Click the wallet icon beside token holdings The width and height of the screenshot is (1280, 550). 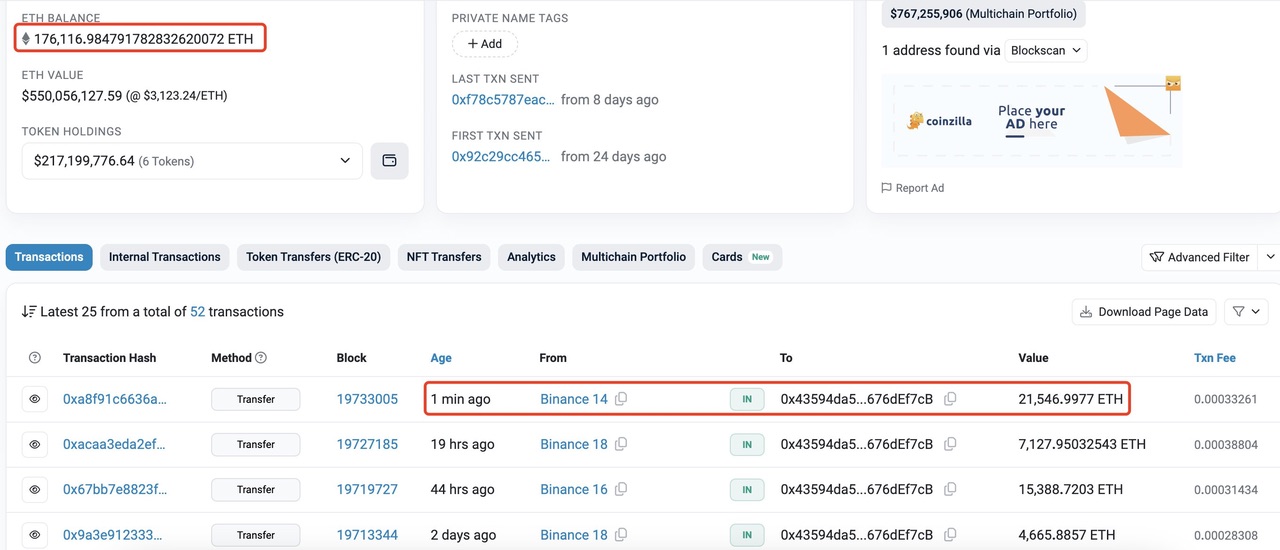pos(389,161)
